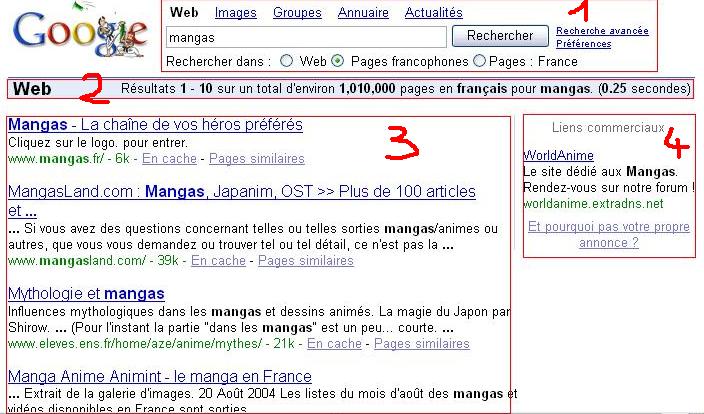This screenshot has width=704, height=414.
Task: Click the worldanime.extradns.net URL text
Action: (x=593, y=203)
